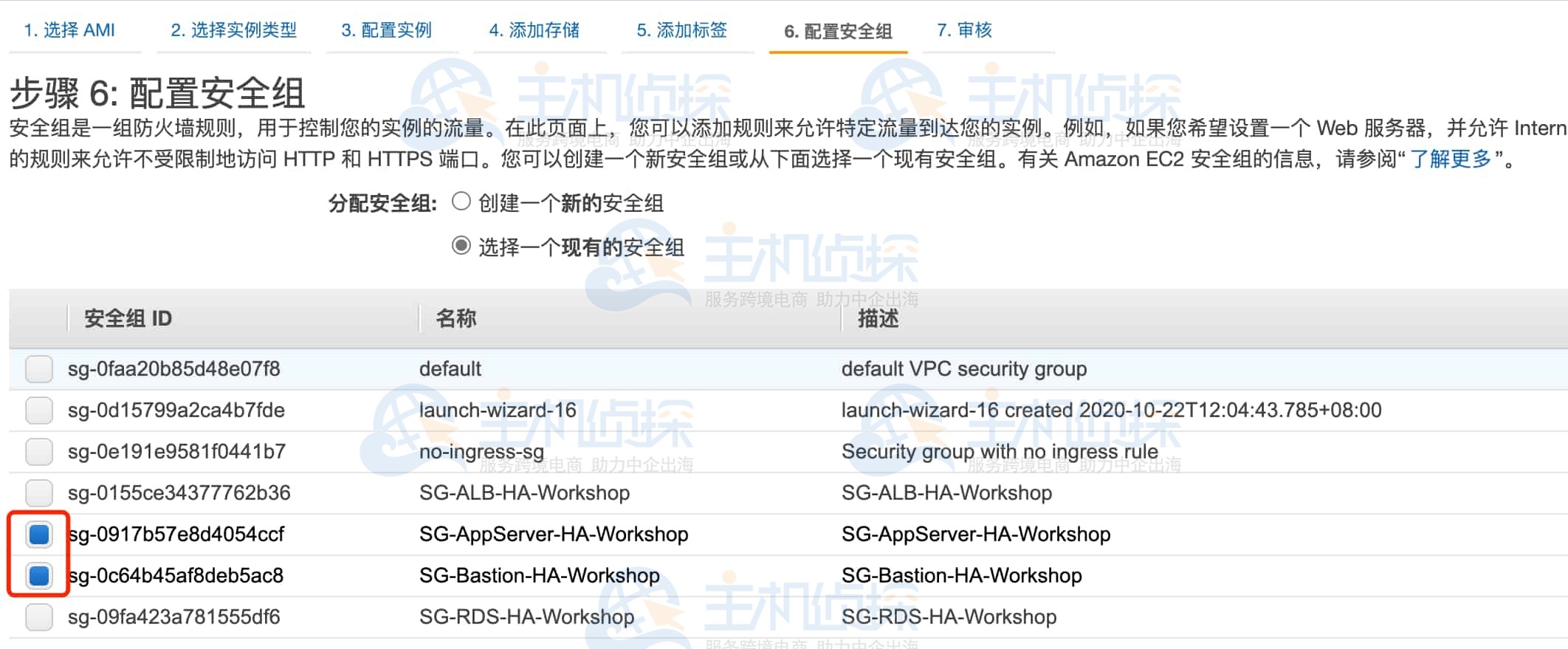Click the 安全组 ID column header
Viewport: 1568px width, 649px height.
[x=128, y=318]
